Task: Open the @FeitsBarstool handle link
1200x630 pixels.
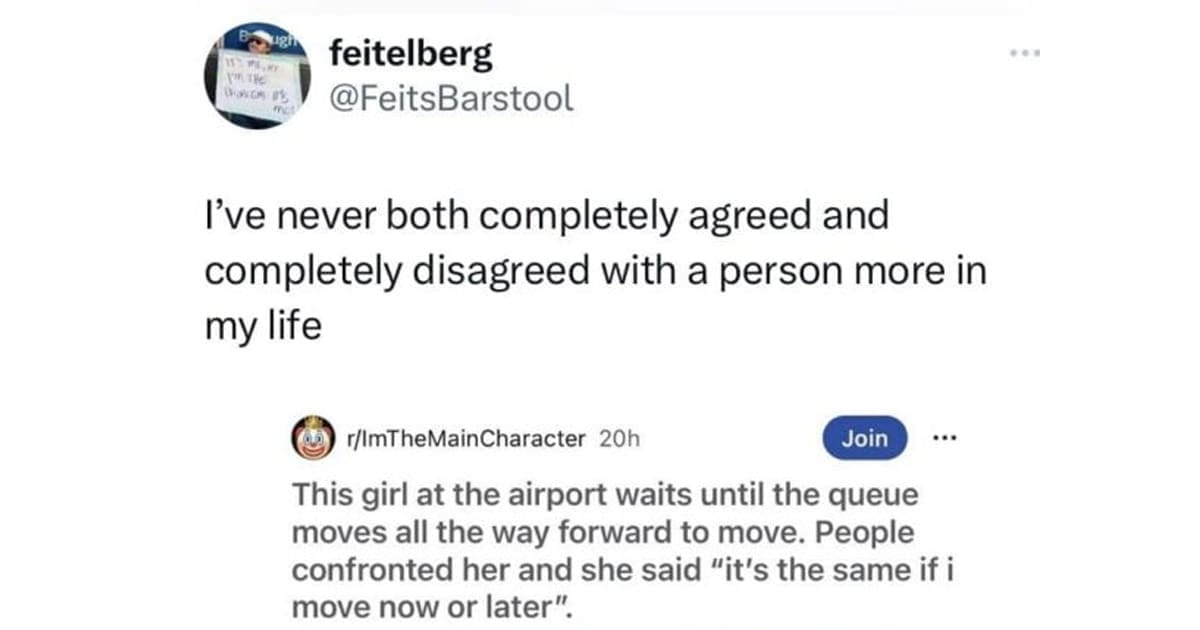Action: coord(451,97)
